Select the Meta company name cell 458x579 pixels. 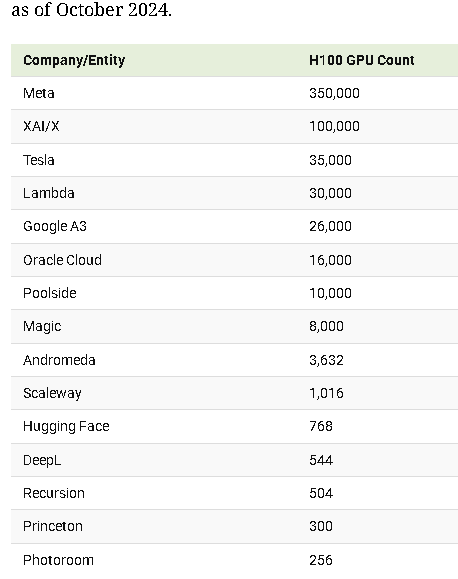click(39, 93)
